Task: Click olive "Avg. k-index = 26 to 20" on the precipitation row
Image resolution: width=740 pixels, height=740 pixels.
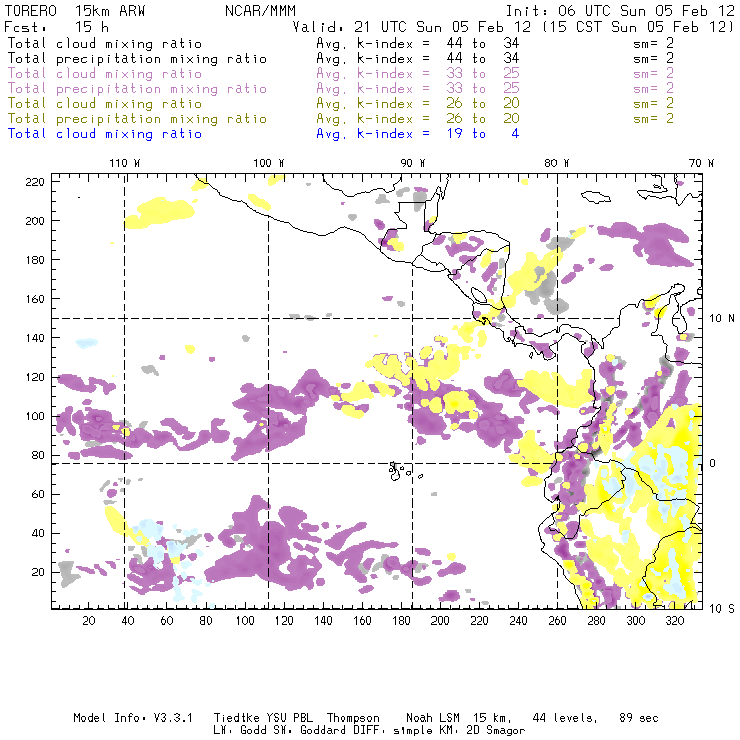Action: (x=418, y=119)
